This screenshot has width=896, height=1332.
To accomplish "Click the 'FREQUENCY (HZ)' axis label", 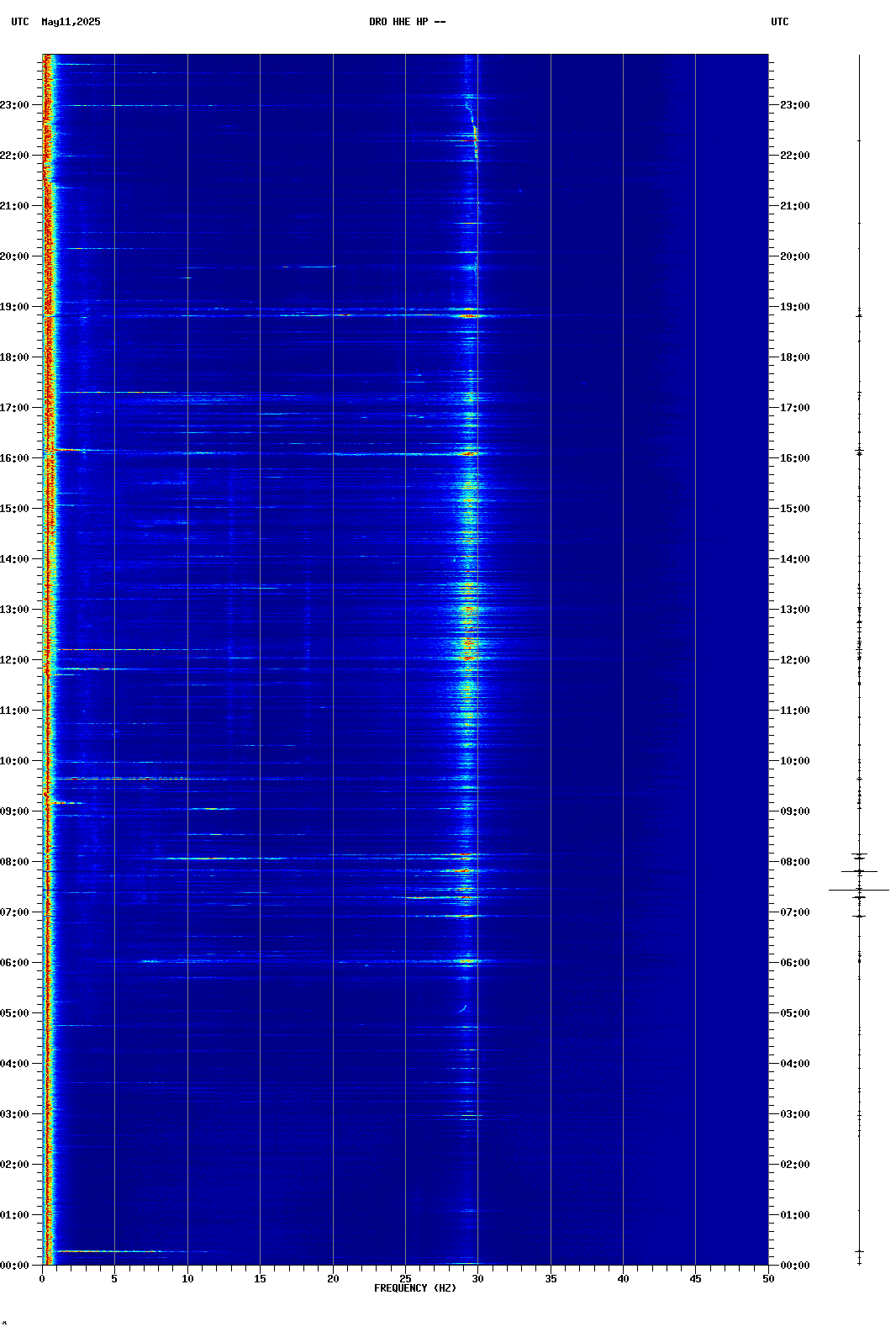I will 415,1288.
